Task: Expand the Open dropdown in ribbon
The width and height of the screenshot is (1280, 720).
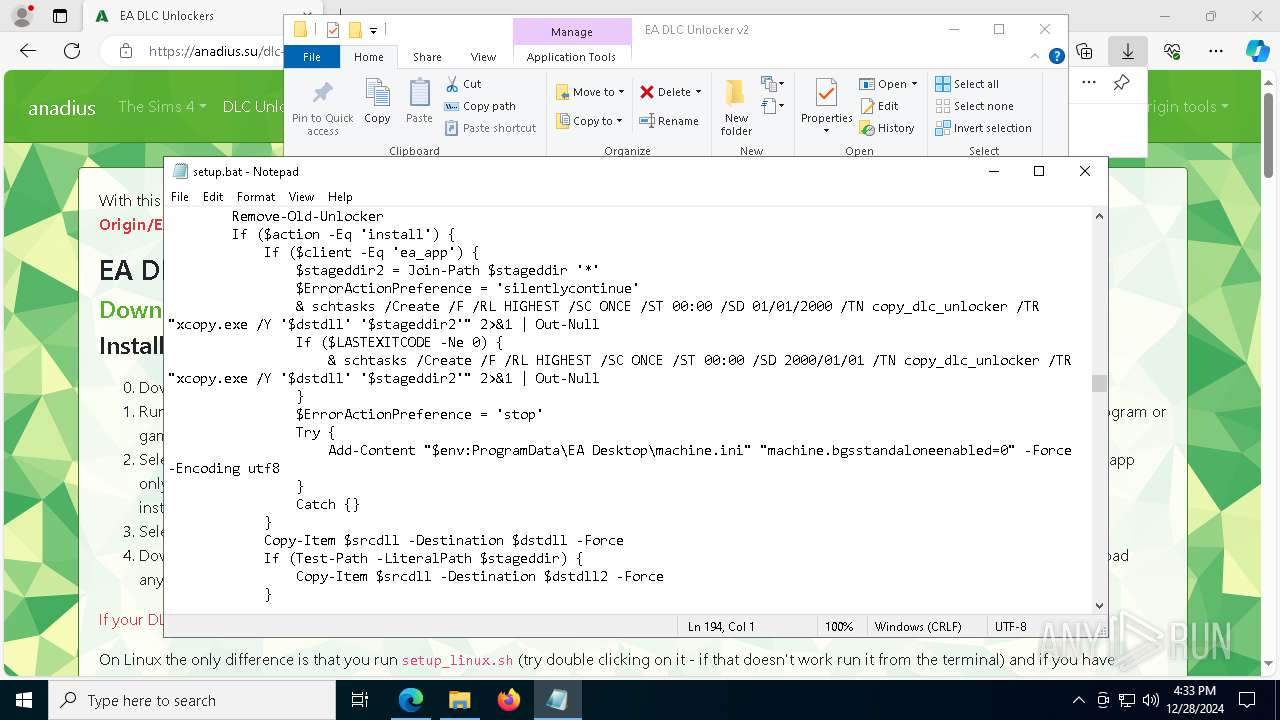Action: pyautogui.click(x=888, y=84)
